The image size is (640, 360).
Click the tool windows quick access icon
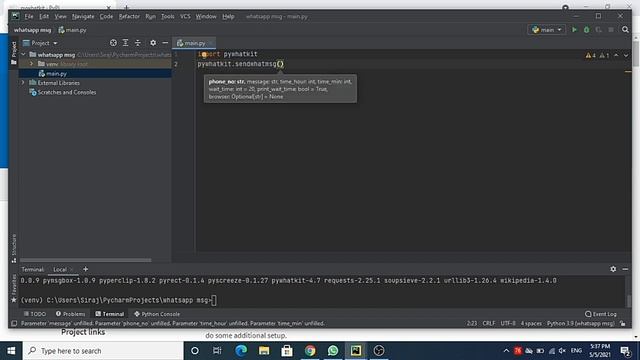[14, 323]
